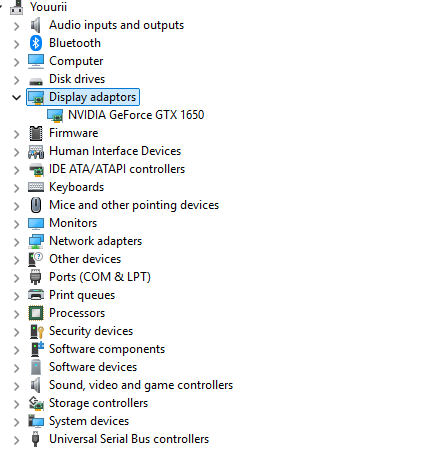Image resolution: width=440 pixels, height=450 pixels.
Task: Click the Processors icon
Action: coord(36,313)
